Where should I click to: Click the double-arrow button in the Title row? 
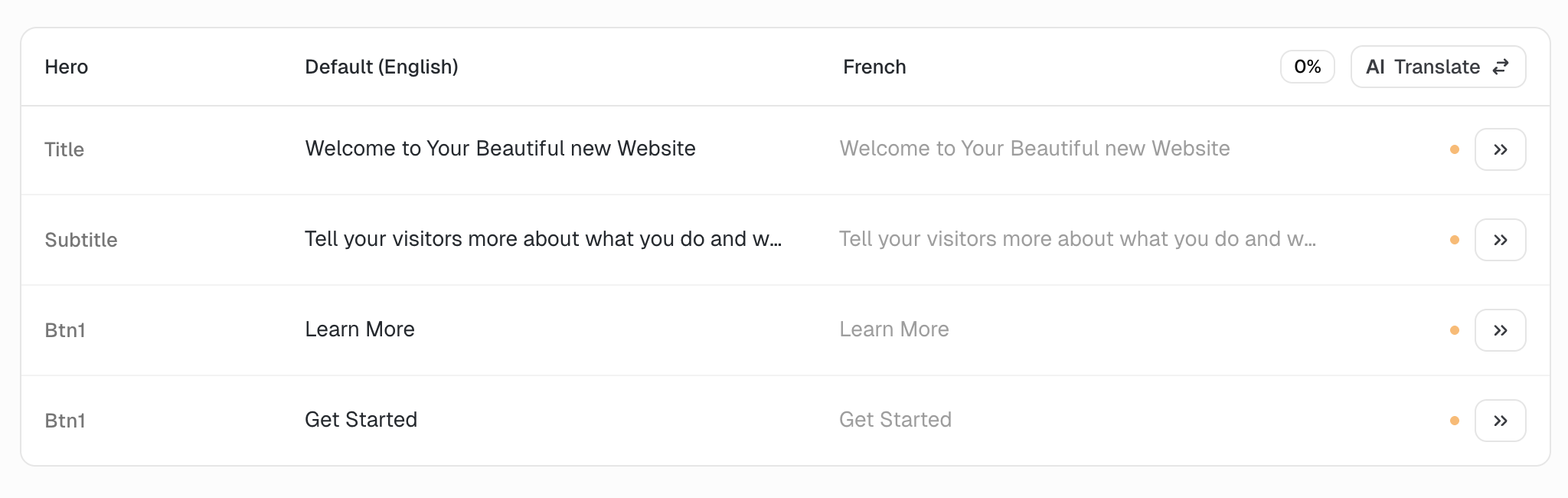click(x=1500, y=149)
